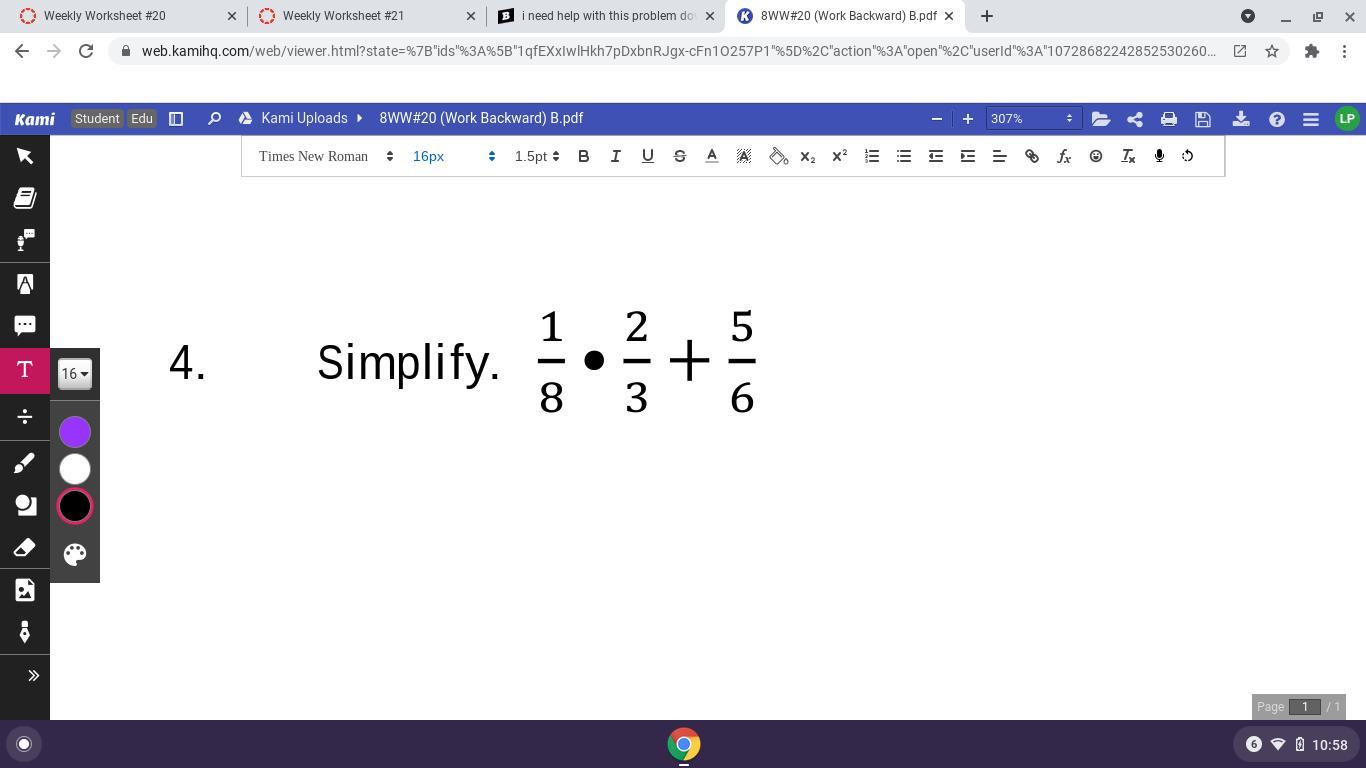The image size is (1366, 768).
Task: Select the insert media tool
Action: pos(25,590)
